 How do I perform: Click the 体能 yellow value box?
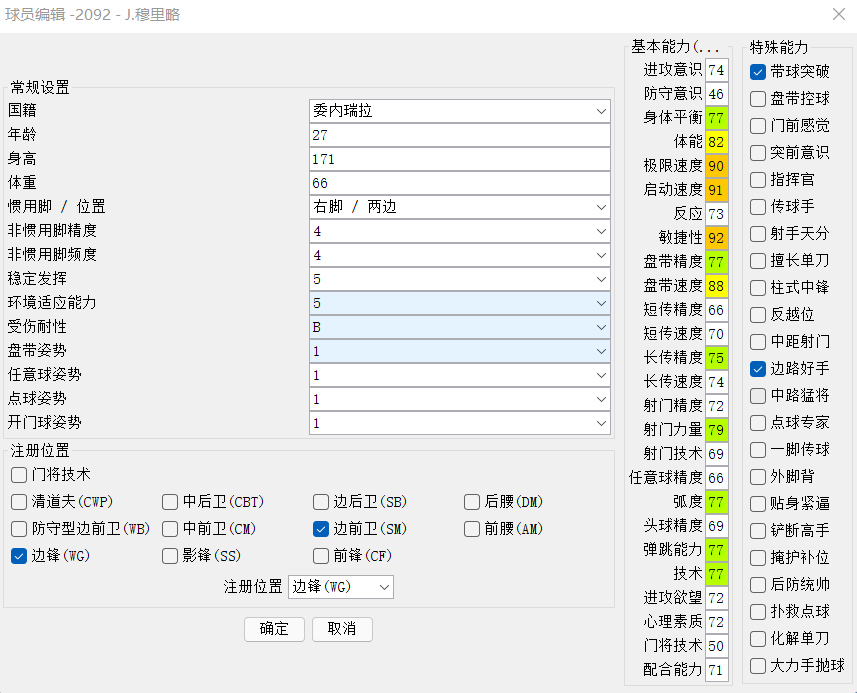[717, 142]
